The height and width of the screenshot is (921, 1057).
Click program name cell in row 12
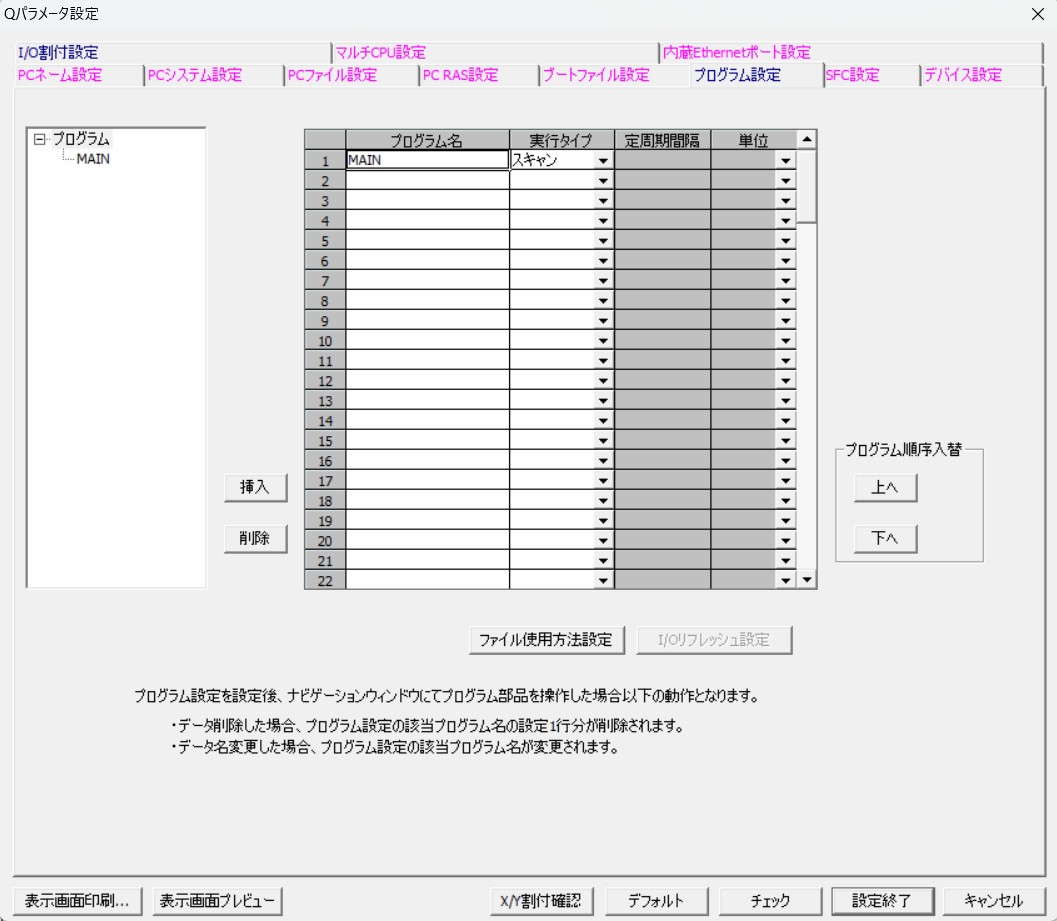tap(427, 381)
